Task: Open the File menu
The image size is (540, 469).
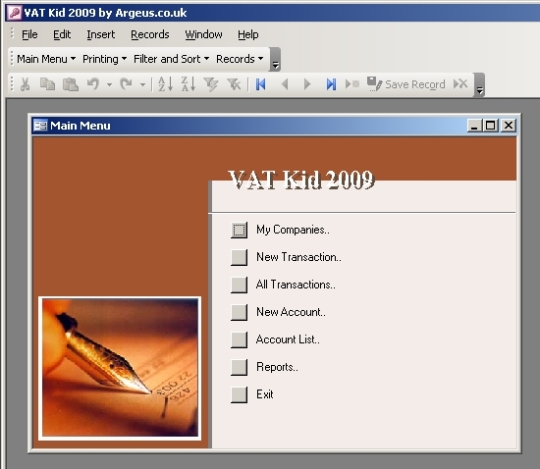Action: coord(29,34)
